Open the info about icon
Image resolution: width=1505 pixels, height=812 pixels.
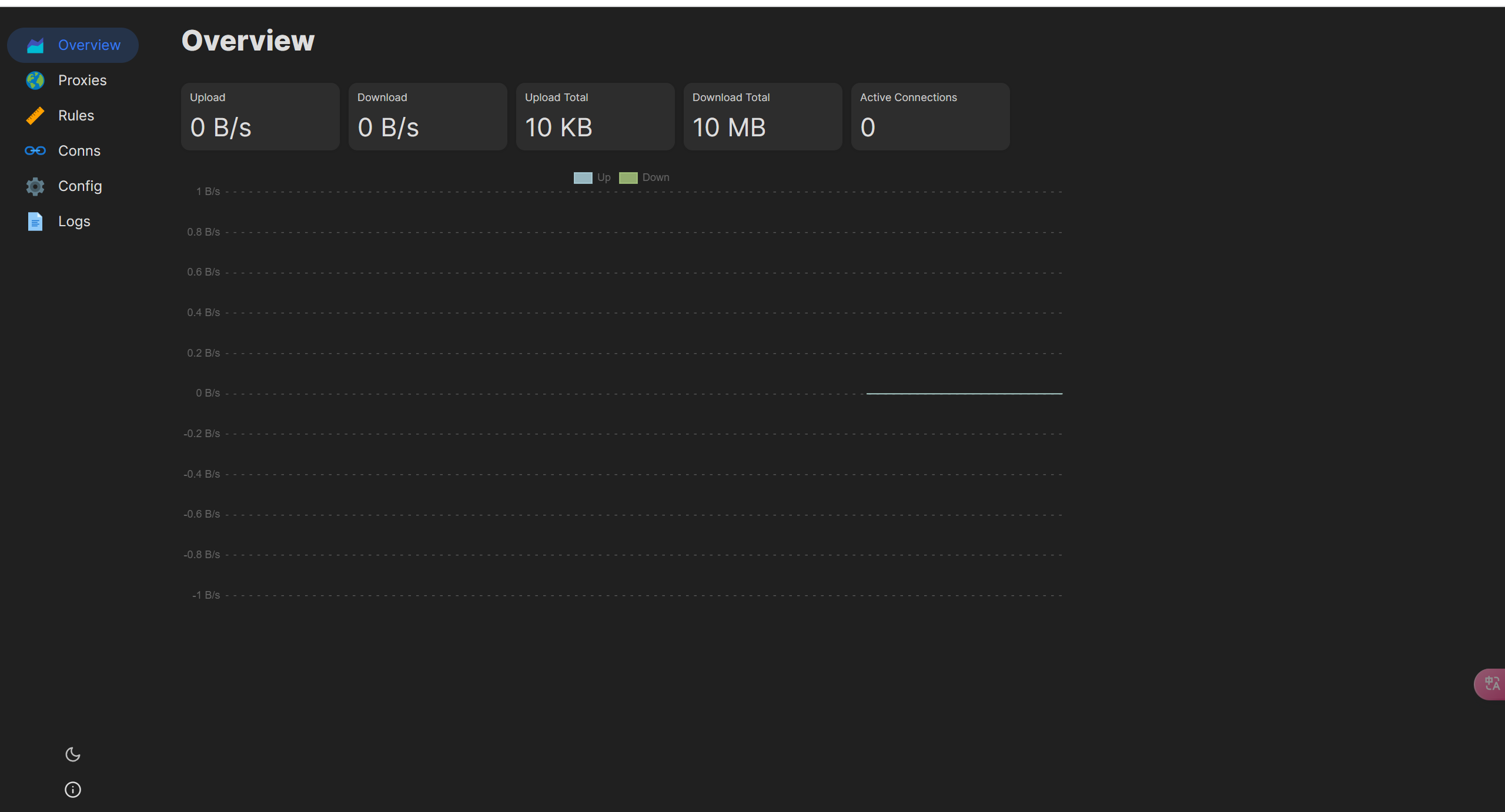coord(73,790)
